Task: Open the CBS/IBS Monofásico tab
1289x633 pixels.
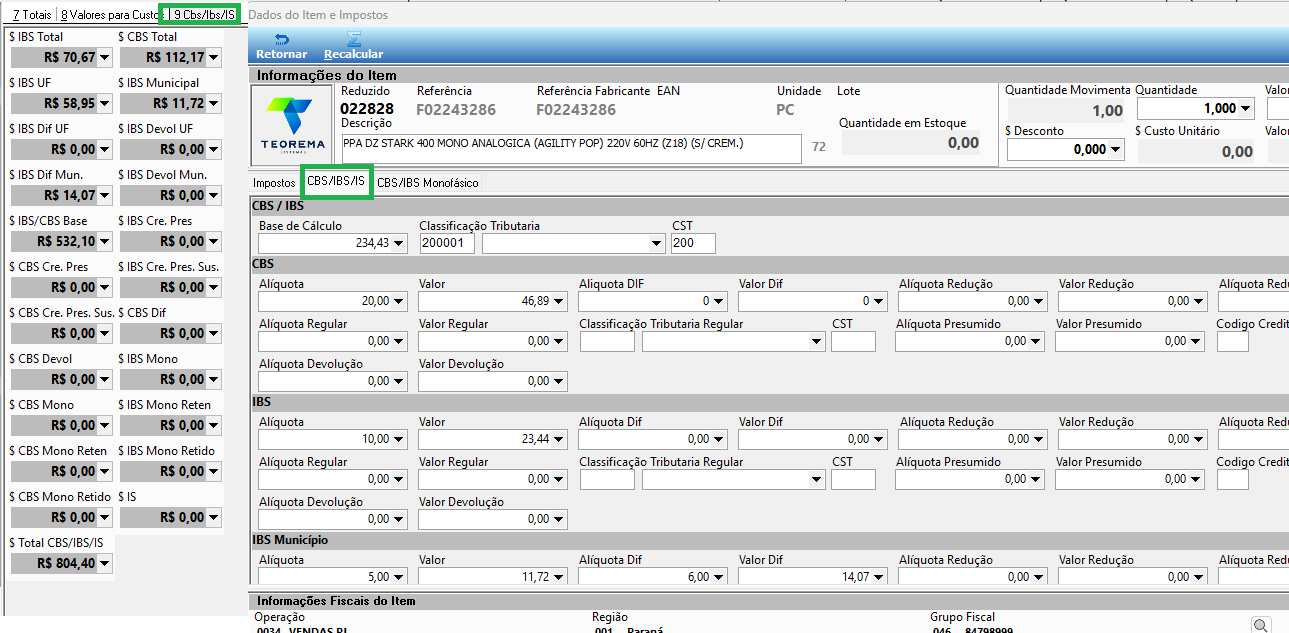Action: click(x=427, y=183)
